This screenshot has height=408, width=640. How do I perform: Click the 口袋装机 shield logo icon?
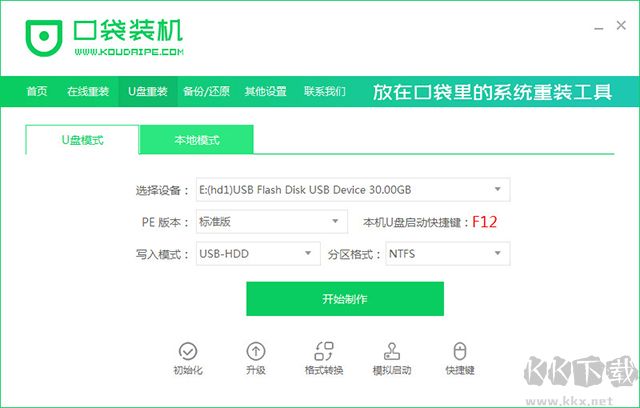[x=44, y=38]
